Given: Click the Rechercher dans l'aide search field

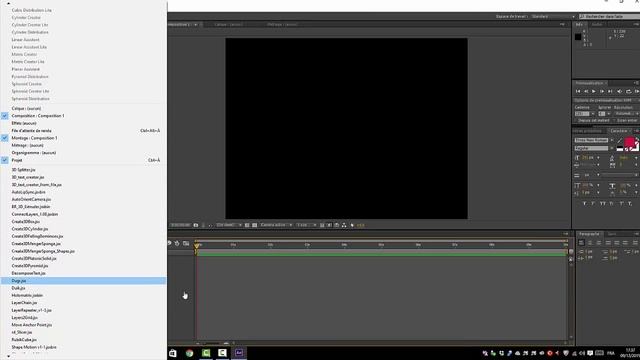Looking at the screenshot, I should point(610,16).
